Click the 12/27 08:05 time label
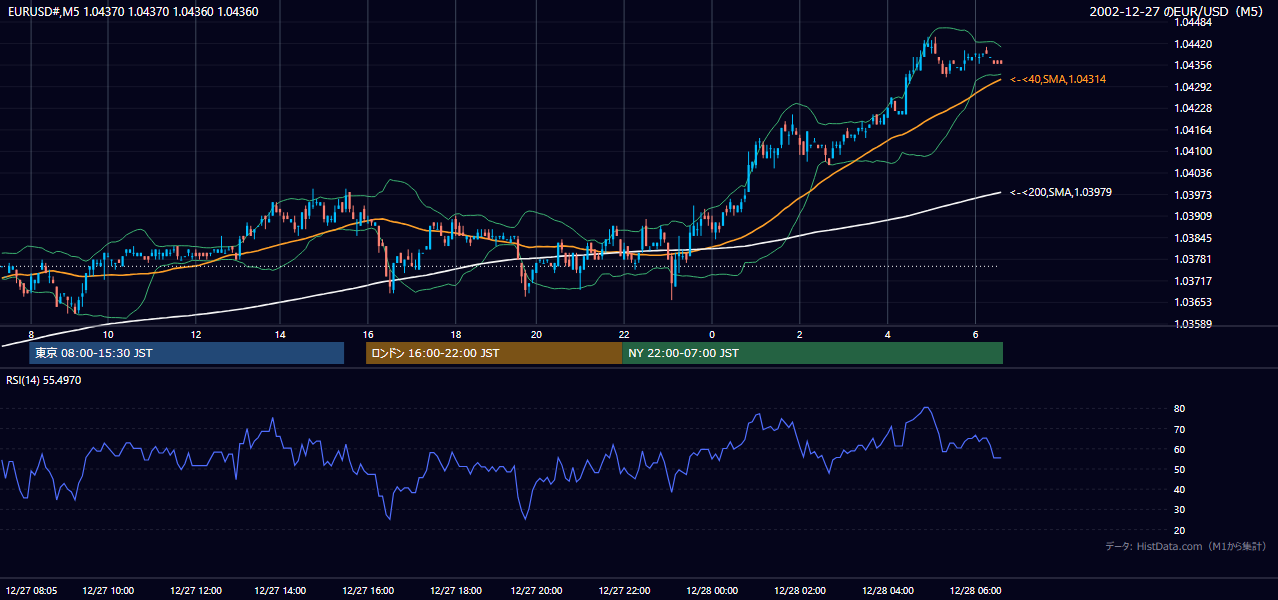 (30, 590)
